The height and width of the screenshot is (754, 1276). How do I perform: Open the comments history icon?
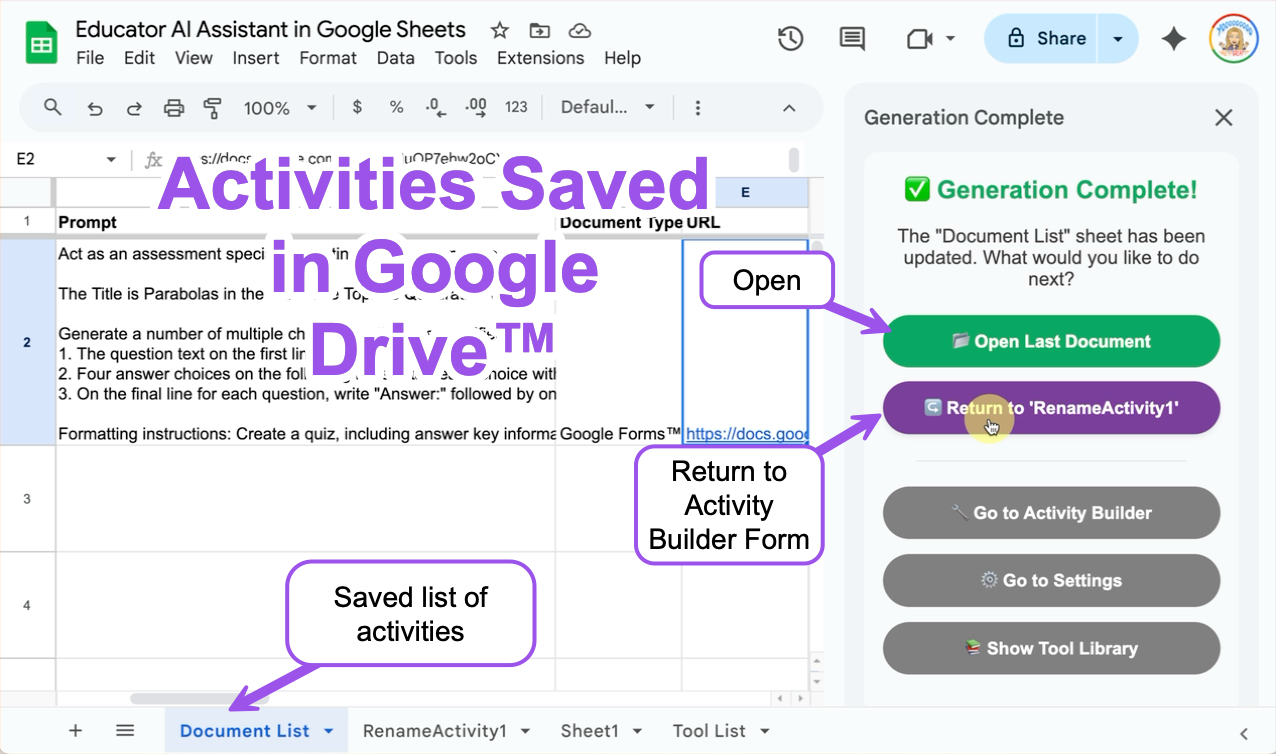pyautogui.click(x=852, y=39)
